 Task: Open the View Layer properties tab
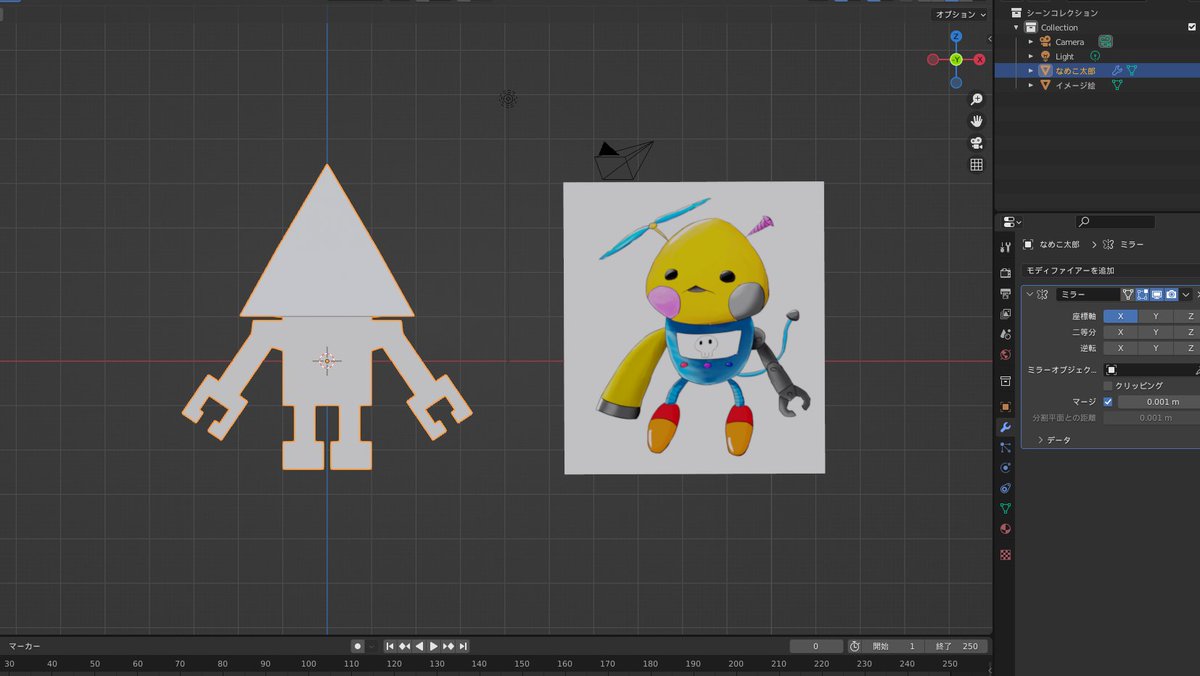1006,313
